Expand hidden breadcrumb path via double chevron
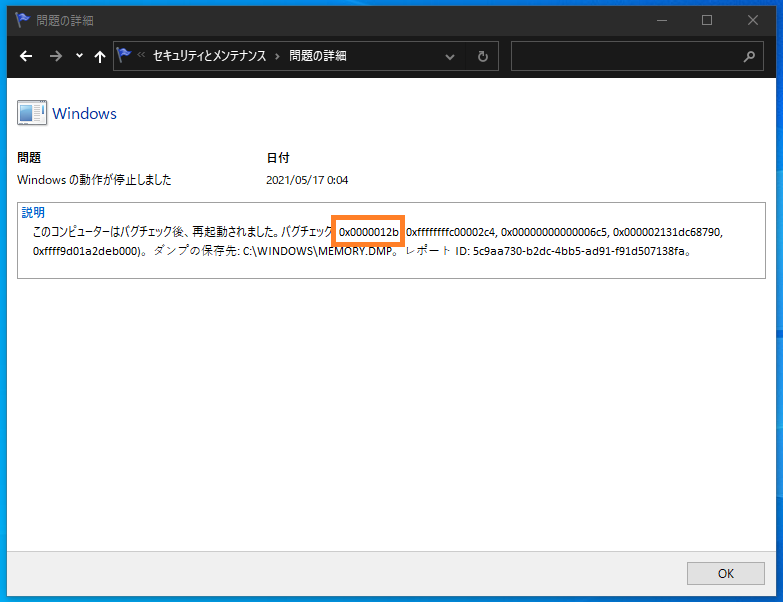Viewport: 783px width, 602px height. point(141,55)
